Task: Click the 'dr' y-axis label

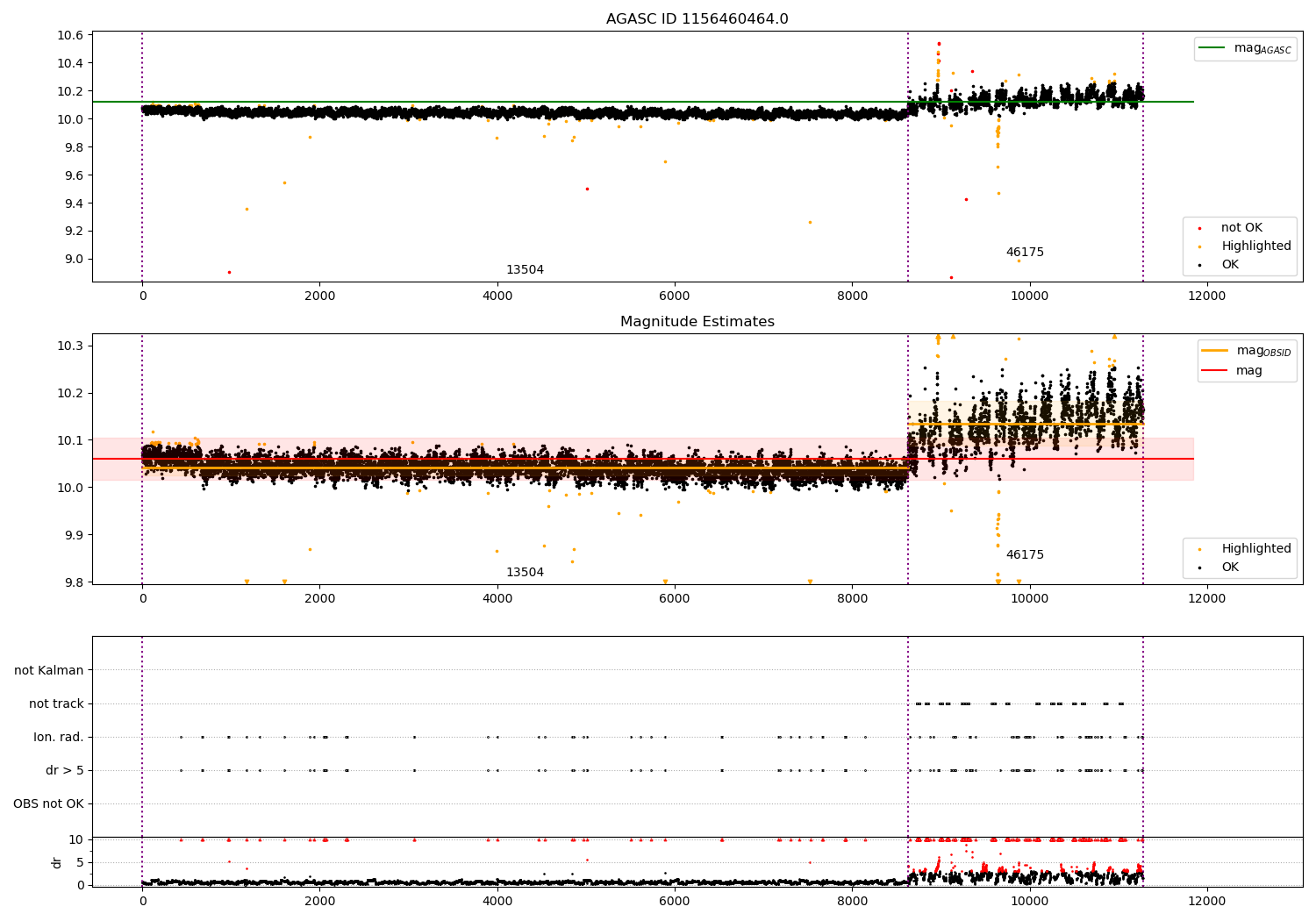Action: [x=57, y=862]
